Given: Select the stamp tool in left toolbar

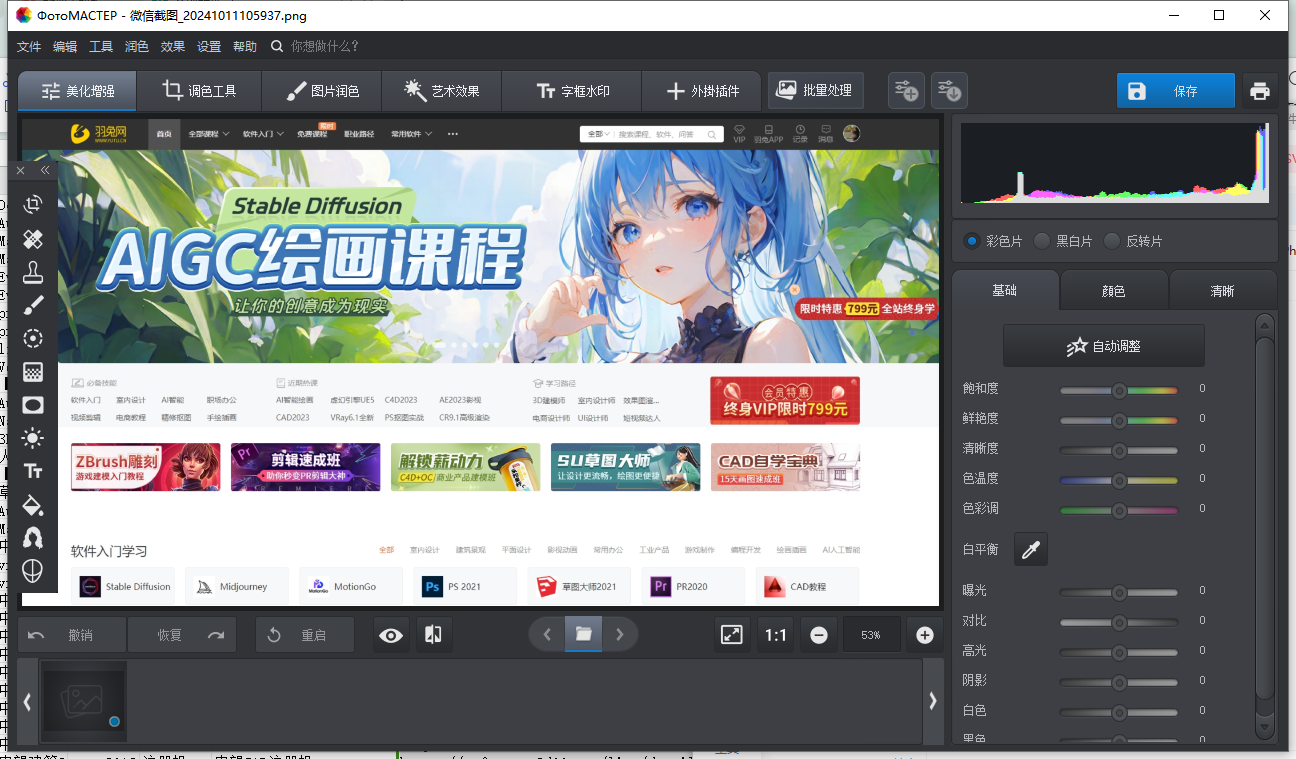Looking at the screenshot, I should click(x=33, y=272).
